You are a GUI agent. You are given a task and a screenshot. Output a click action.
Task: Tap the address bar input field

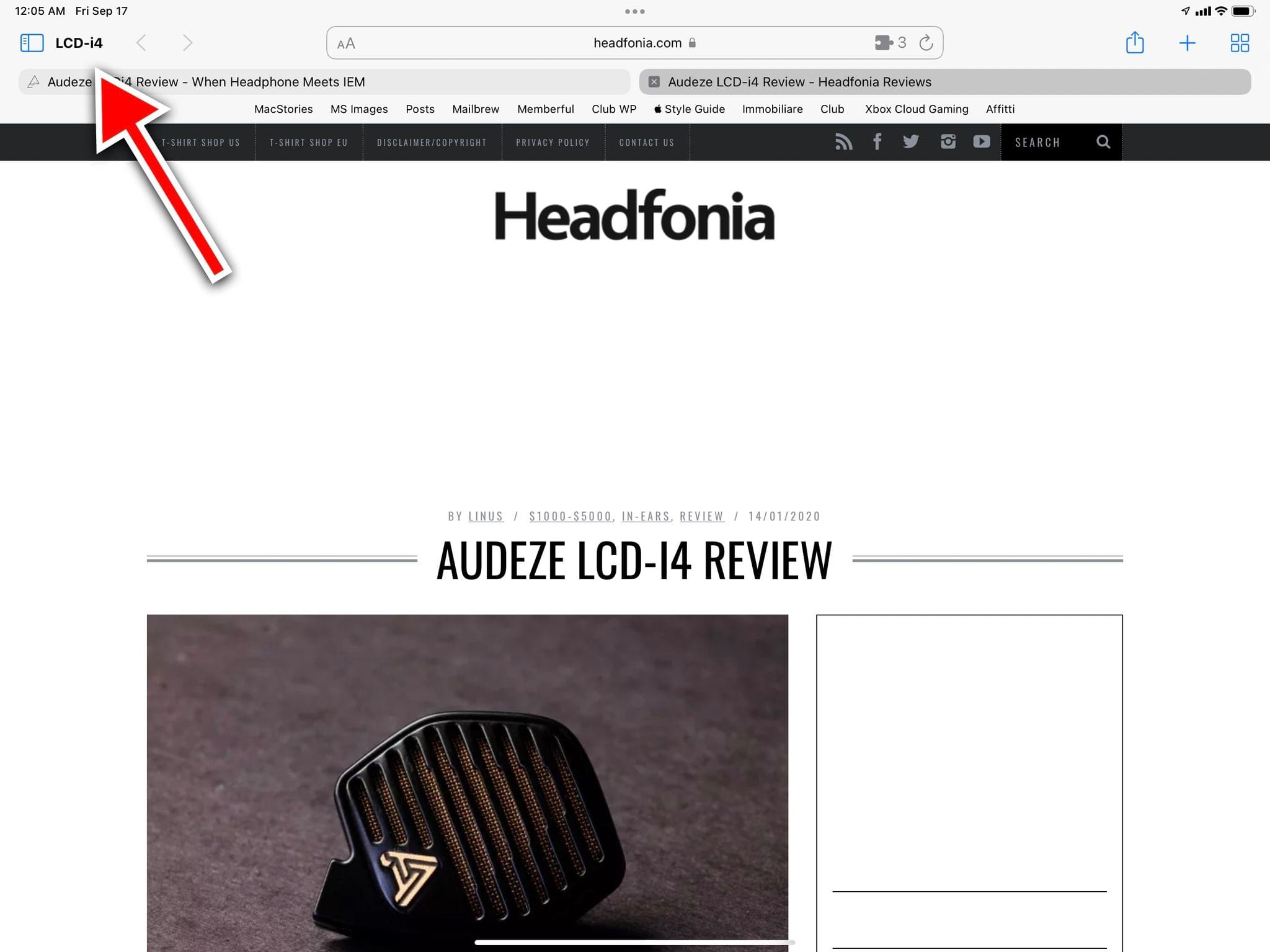[x=634, y=42]
